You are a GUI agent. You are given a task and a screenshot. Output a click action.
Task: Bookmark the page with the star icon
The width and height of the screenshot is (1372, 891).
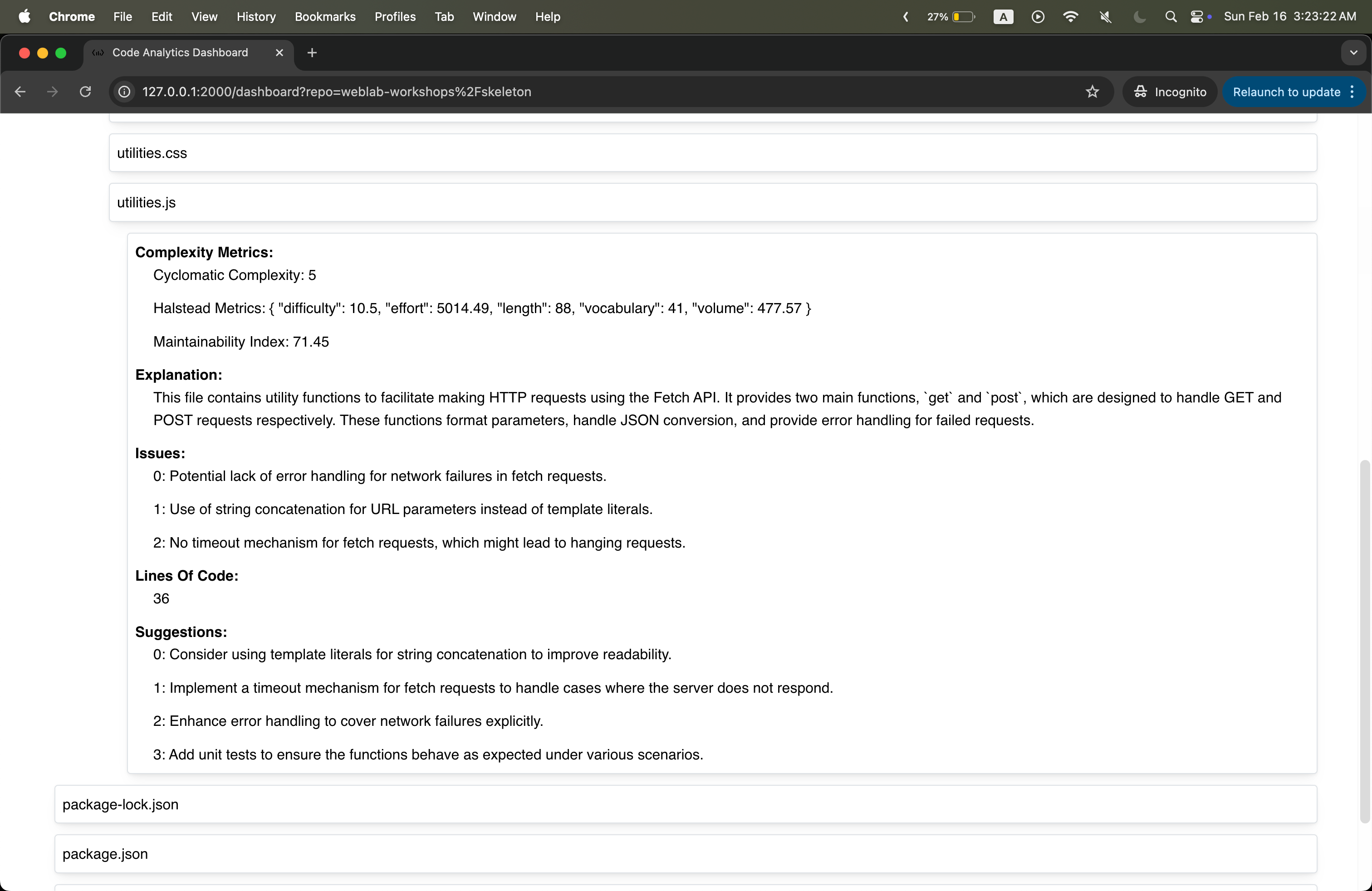click(x=1093, y=92)
